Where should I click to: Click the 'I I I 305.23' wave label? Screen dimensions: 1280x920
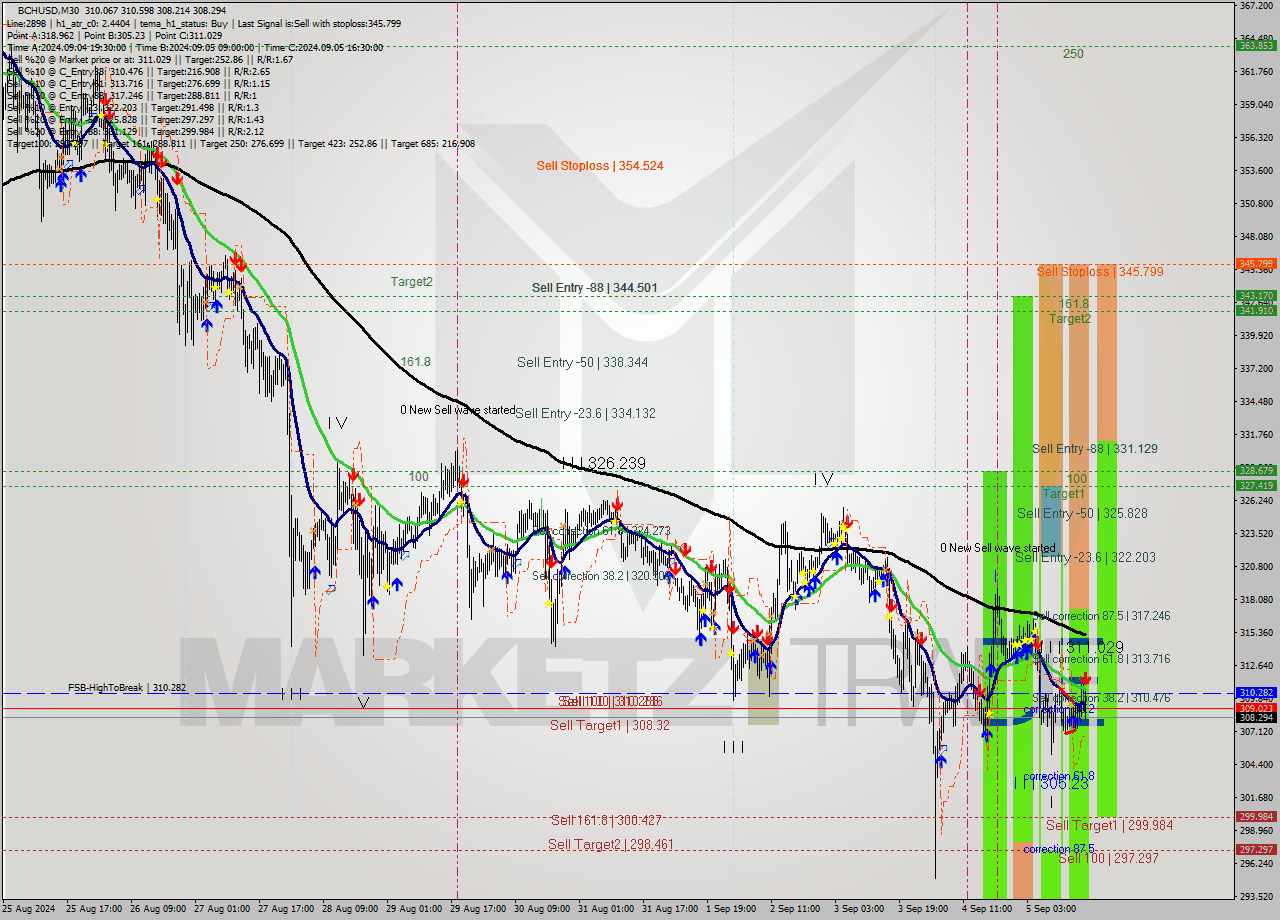click(1051, 784)
